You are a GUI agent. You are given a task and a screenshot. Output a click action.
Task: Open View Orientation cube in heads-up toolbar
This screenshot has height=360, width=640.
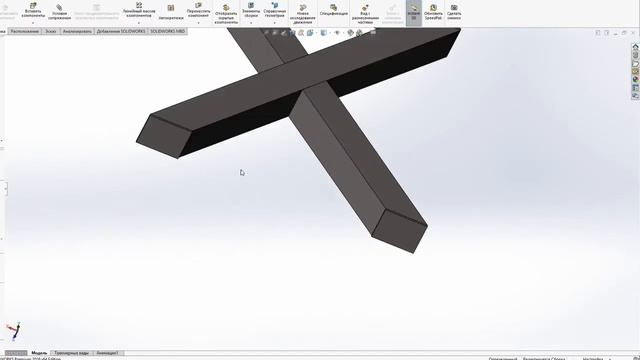(310, 33)
